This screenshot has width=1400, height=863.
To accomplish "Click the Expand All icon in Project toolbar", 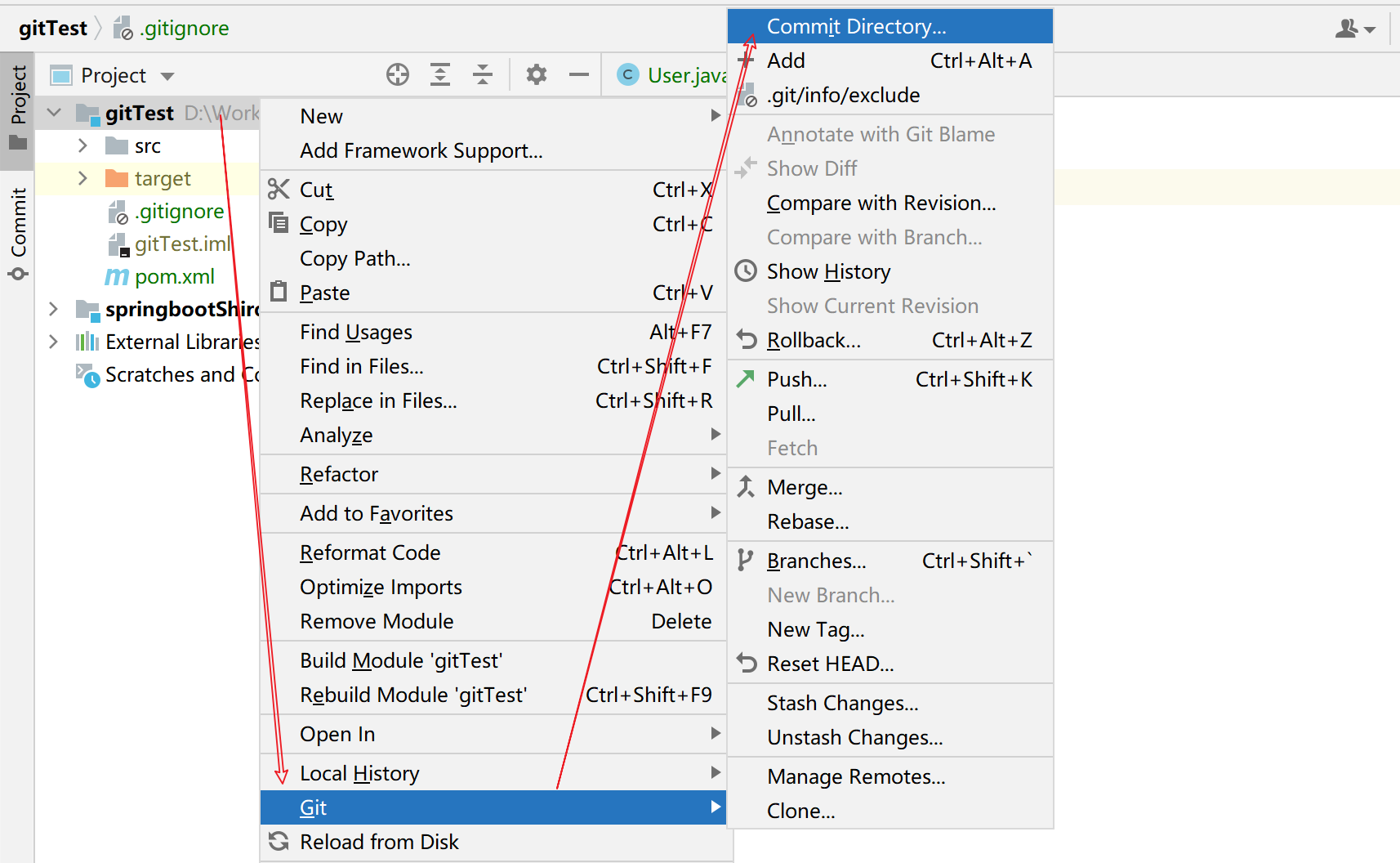I will (440, 75).
